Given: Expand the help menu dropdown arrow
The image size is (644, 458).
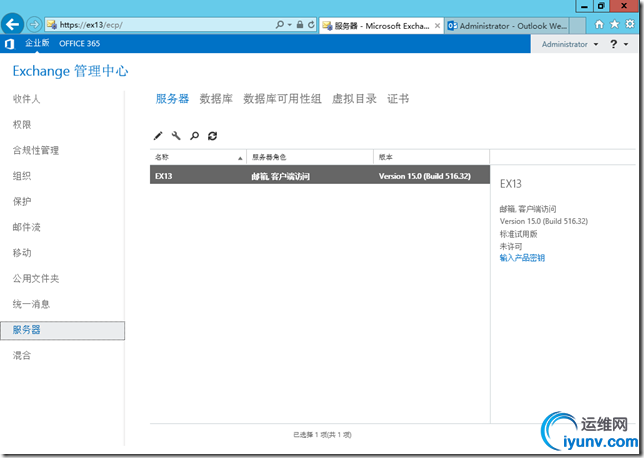Looking at the screenshot, I should (x=626, y=44).
